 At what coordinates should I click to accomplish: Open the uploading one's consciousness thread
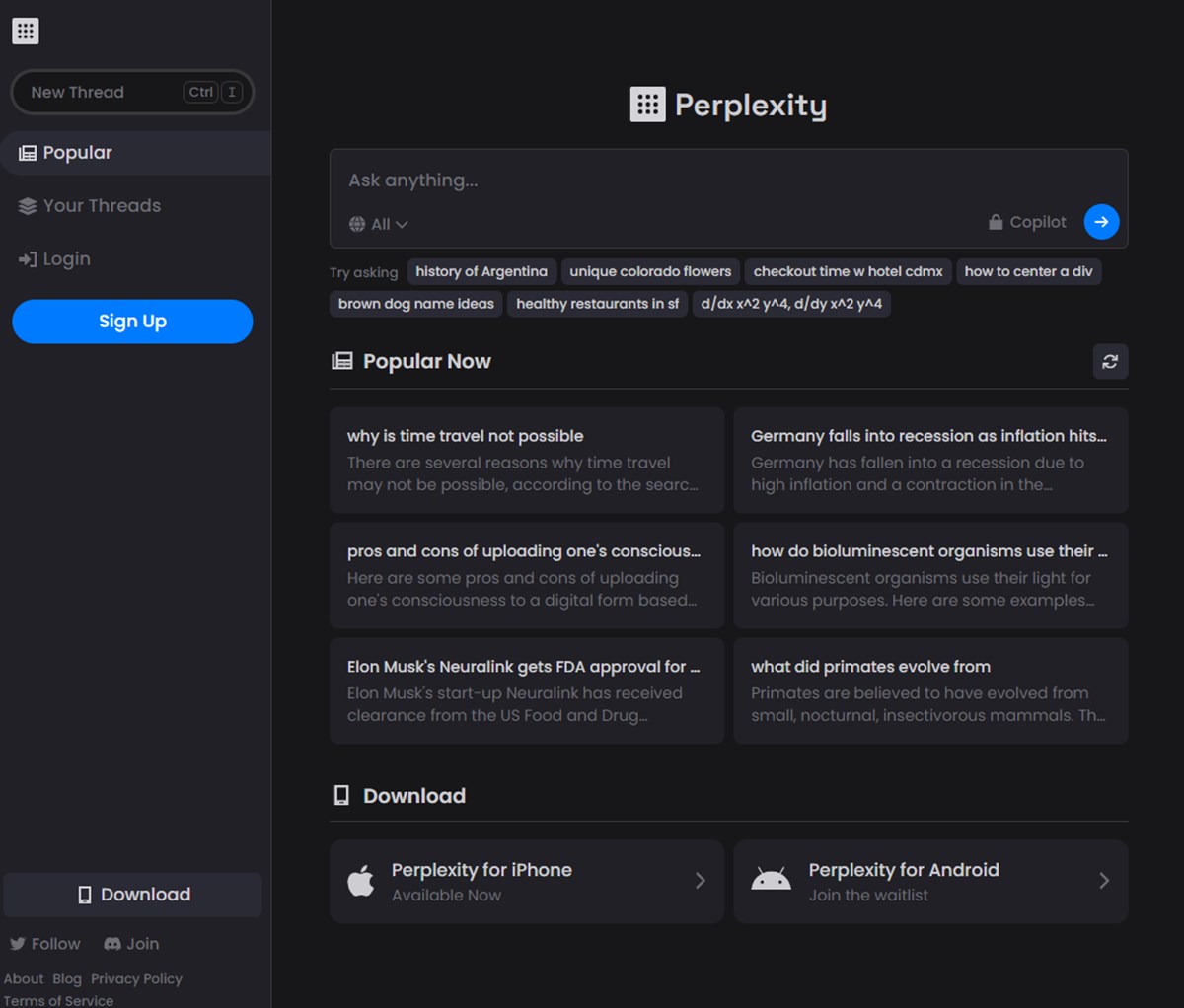point(527,576)
